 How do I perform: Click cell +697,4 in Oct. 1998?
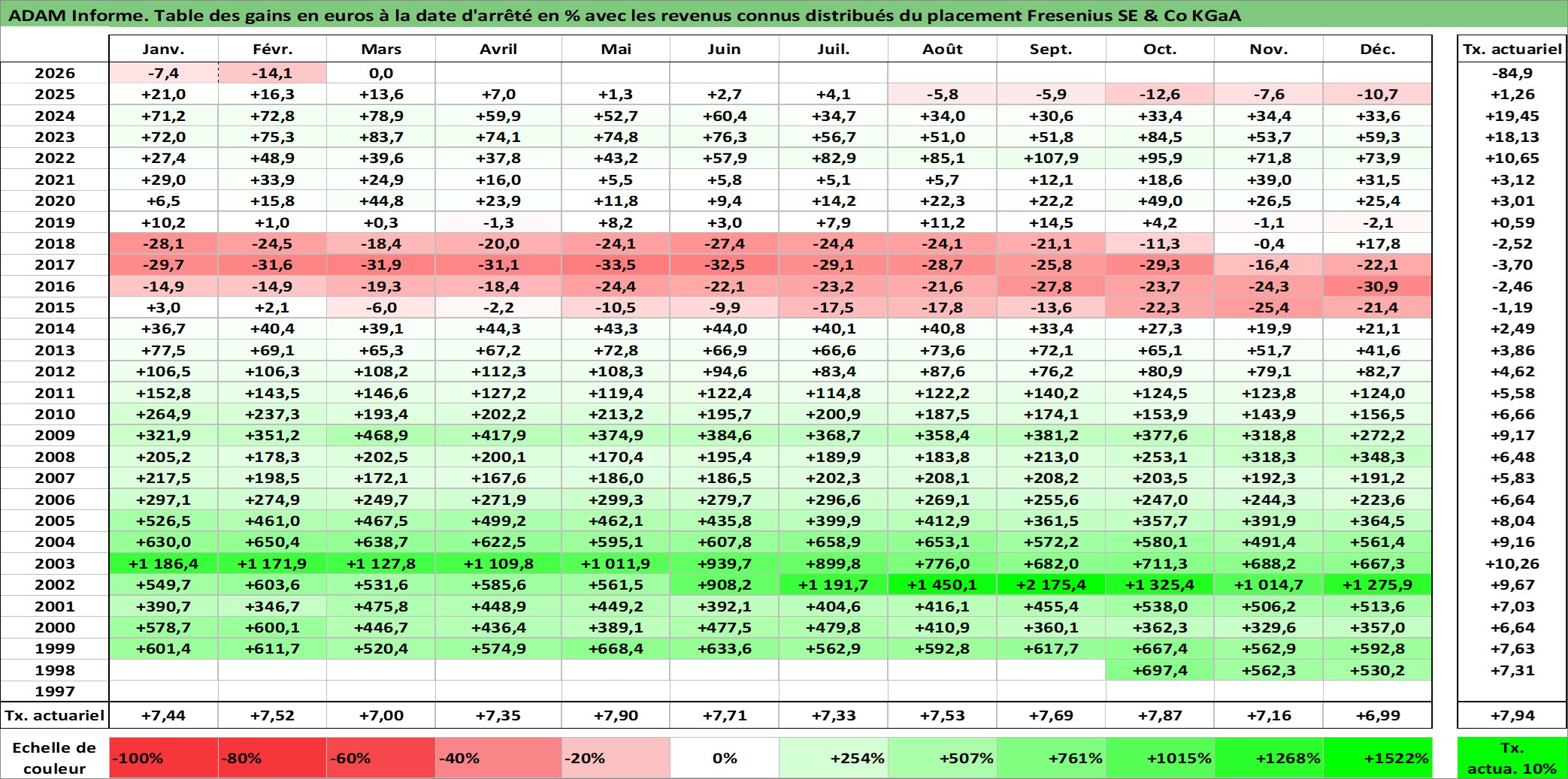pyautogui.click(x=1160, y=670)
